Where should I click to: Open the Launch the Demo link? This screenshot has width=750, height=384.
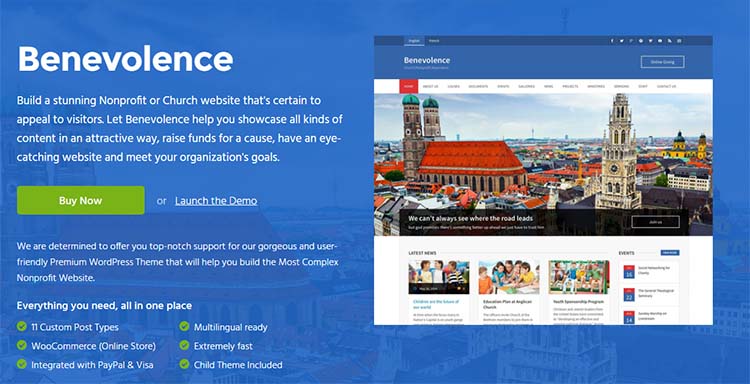point(216,201)
